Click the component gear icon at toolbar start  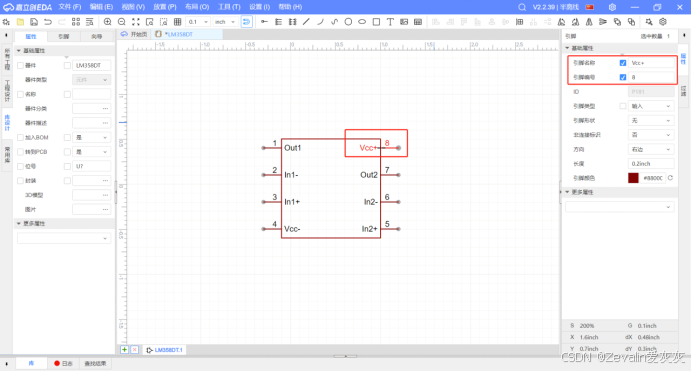pos(6,22)
